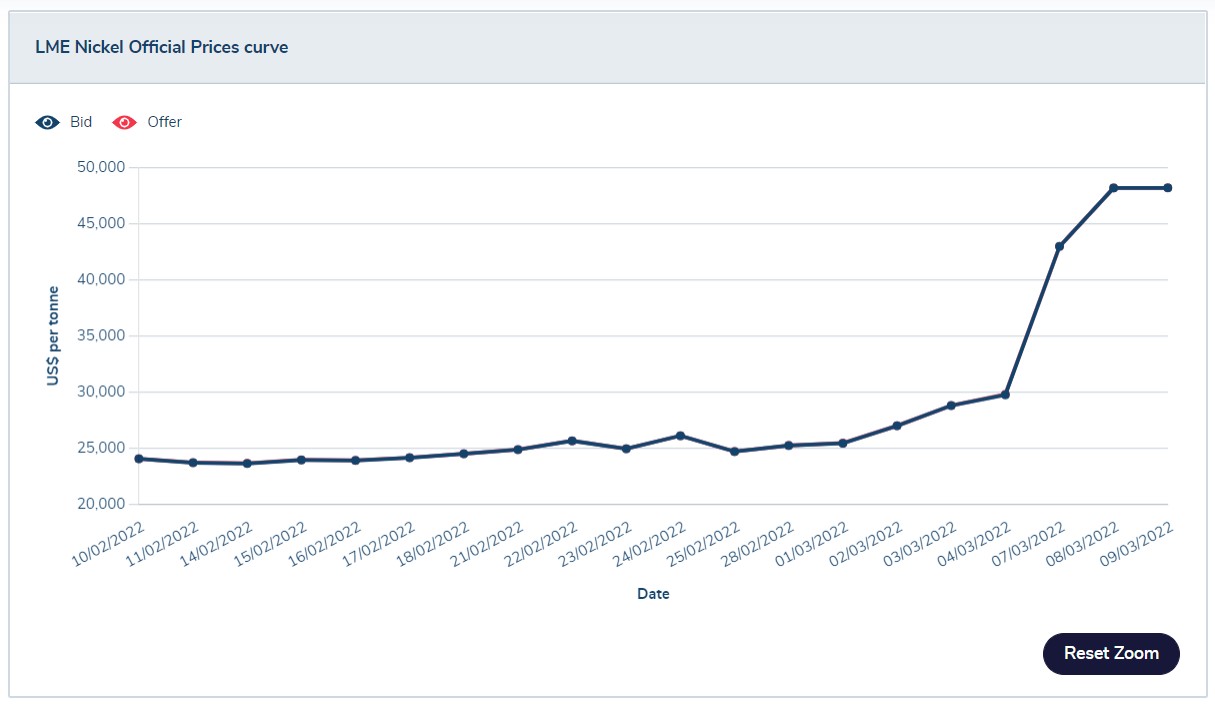Select the 17/02/2022 data point
1215x705 pixels.
[x=409, y=457]
